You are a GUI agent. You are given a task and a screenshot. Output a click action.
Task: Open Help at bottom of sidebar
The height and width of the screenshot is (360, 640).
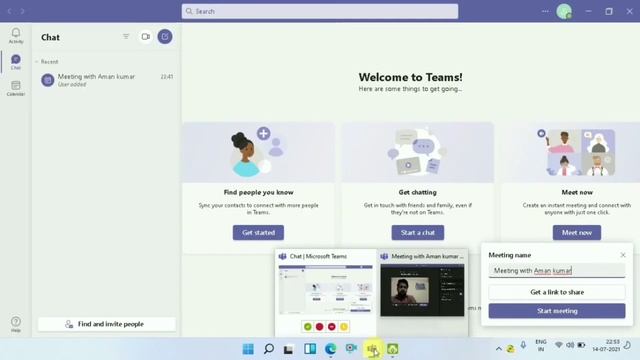click(x=16, y=324)
